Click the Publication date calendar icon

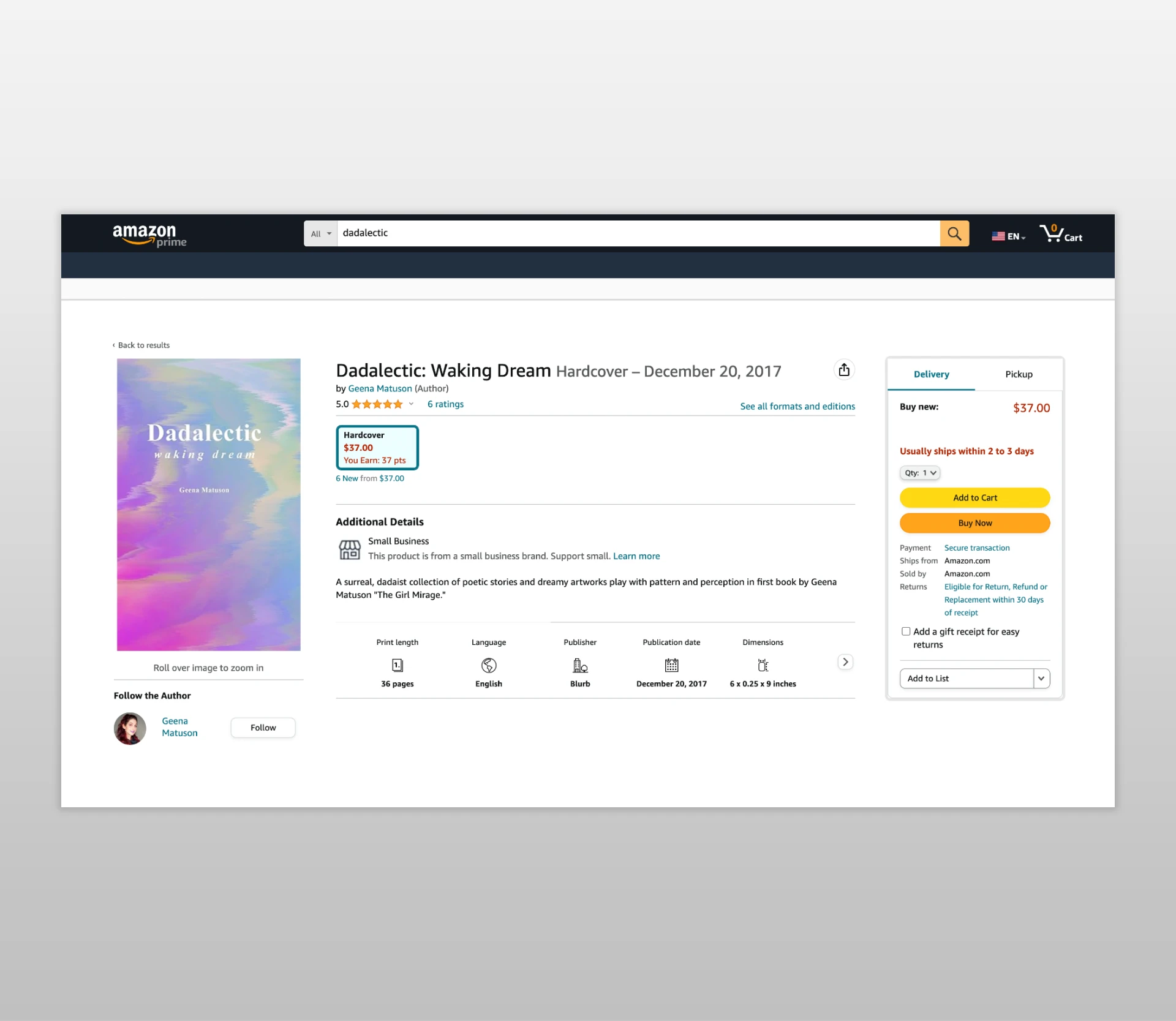point(671,665)
